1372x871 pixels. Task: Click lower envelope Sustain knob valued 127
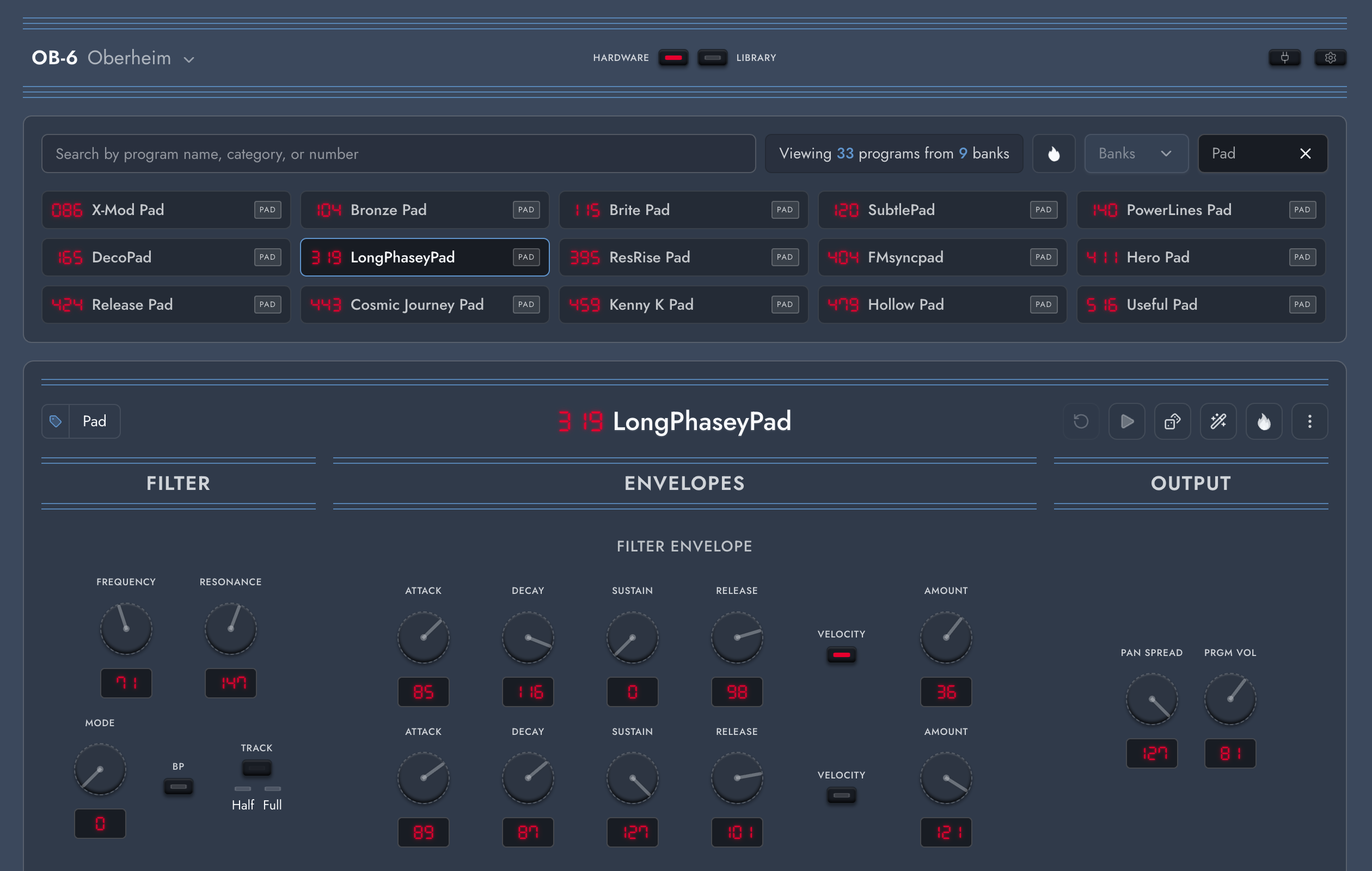pos(633,777)
